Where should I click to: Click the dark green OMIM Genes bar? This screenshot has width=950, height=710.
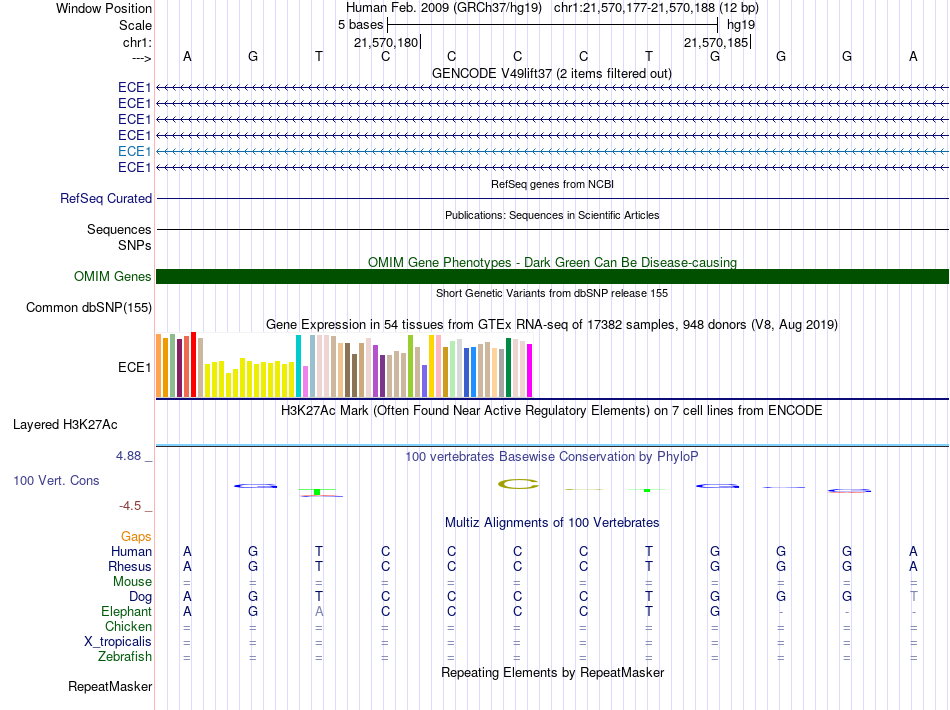coord(552,277)
